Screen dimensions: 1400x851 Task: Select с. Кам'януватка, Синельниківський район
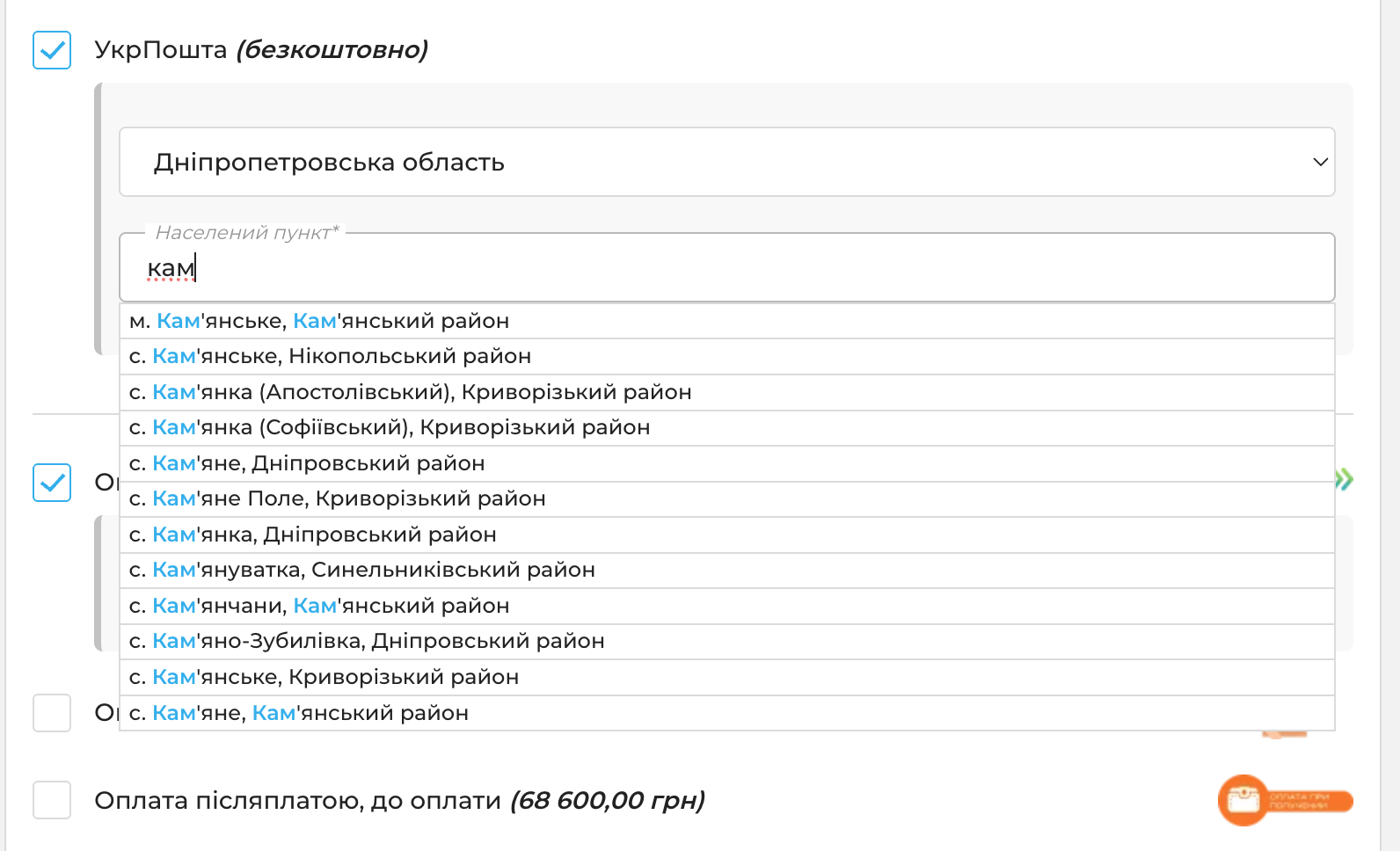(727, 570)
